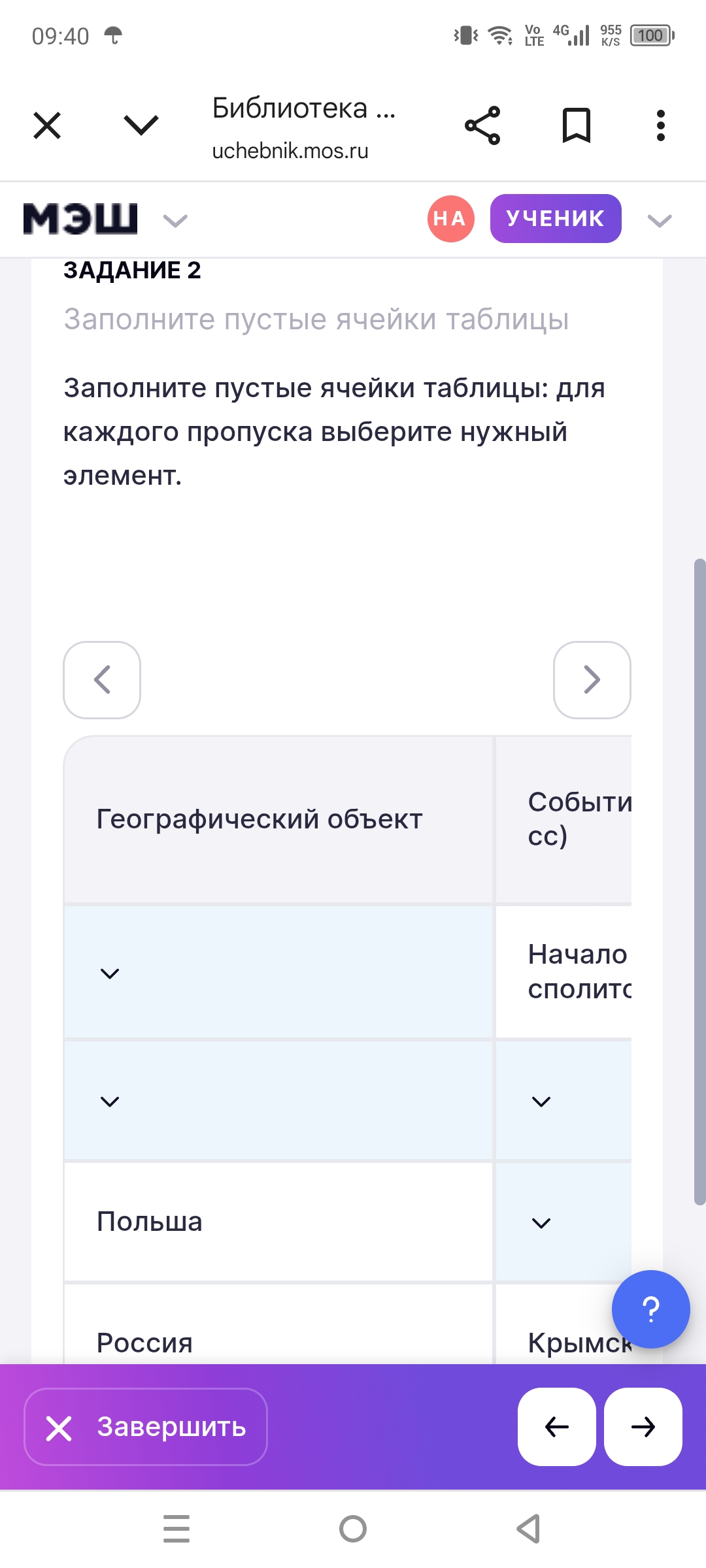Open second empty Географический объект dropdown

click(278, 1102)
